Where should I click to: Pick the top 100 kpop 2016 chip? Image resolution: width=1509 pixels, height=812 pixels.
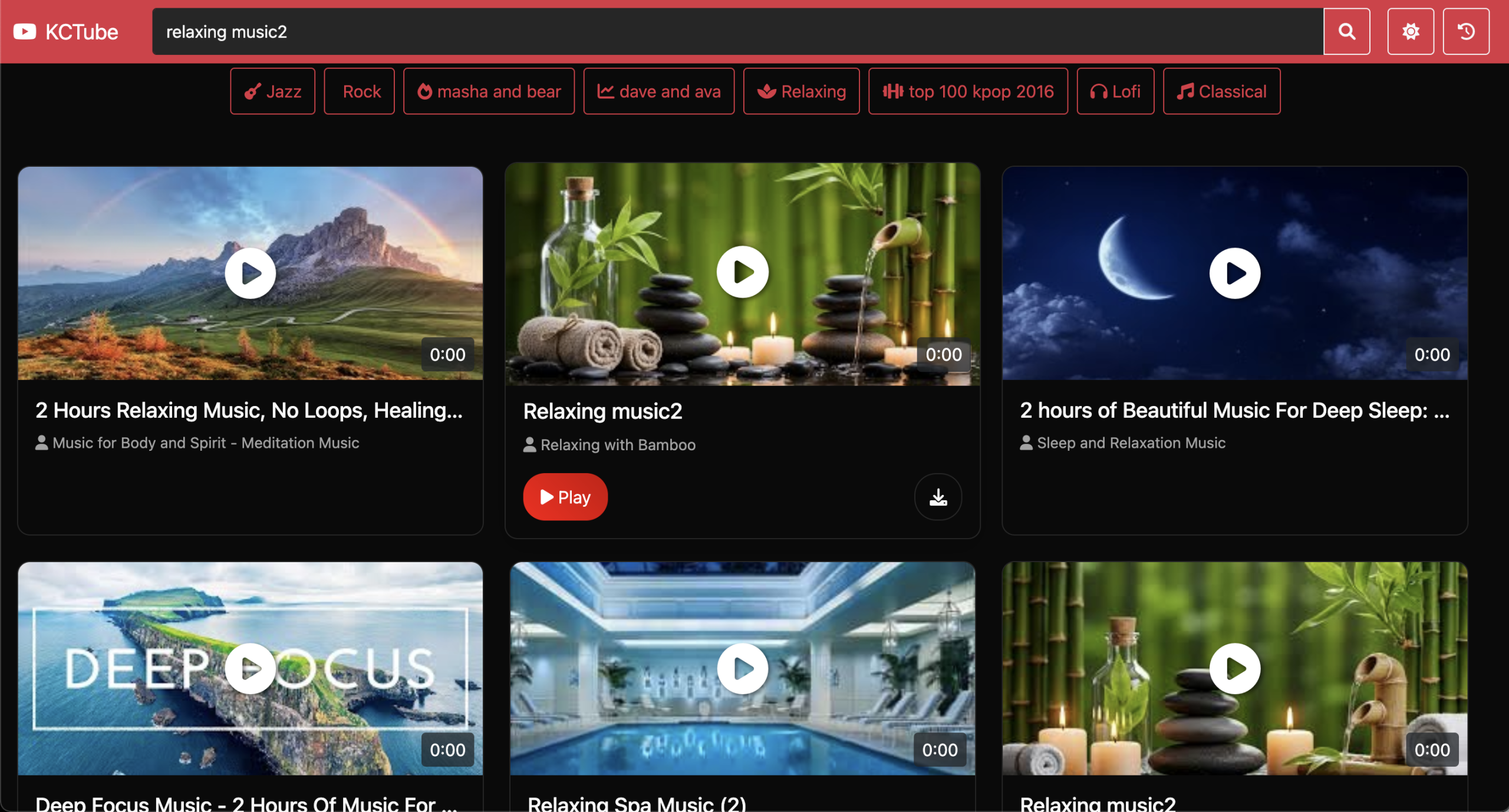click(968, 91)
